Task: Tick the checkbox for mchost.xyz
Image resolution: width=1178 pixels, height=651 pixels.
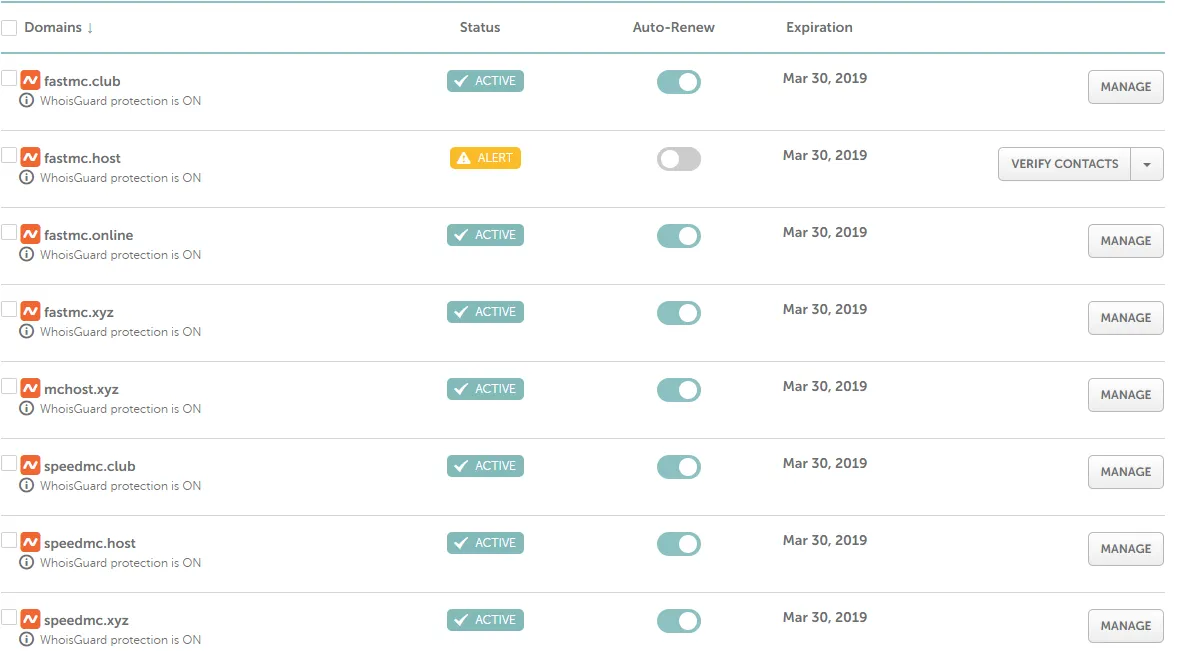Action: (x=9, y=386)
